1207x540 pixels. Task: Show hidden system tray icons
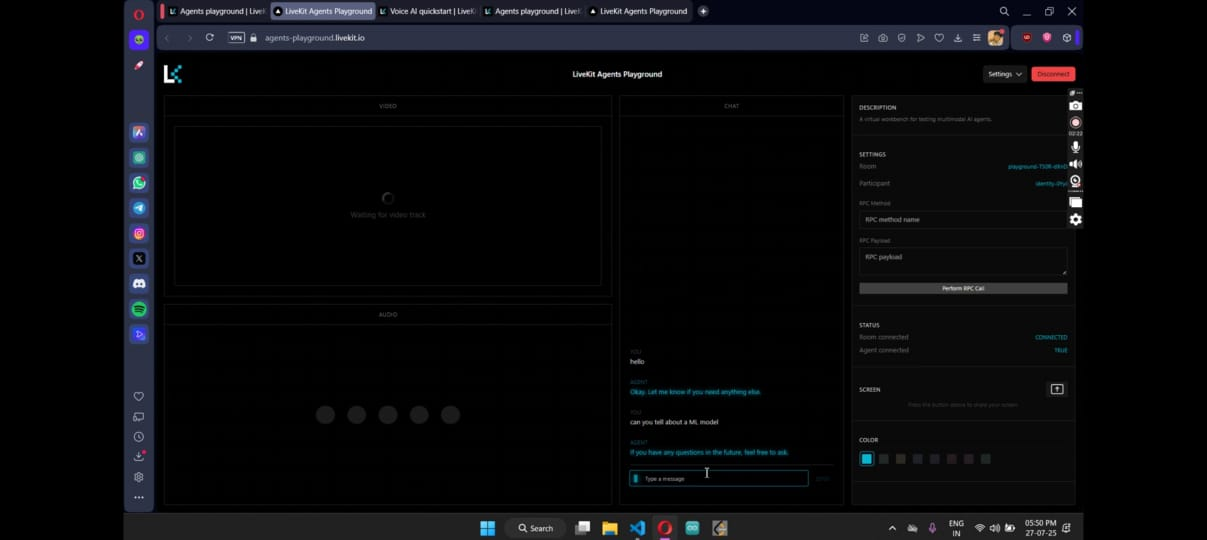pyautogui.click(x=892, y=528)
